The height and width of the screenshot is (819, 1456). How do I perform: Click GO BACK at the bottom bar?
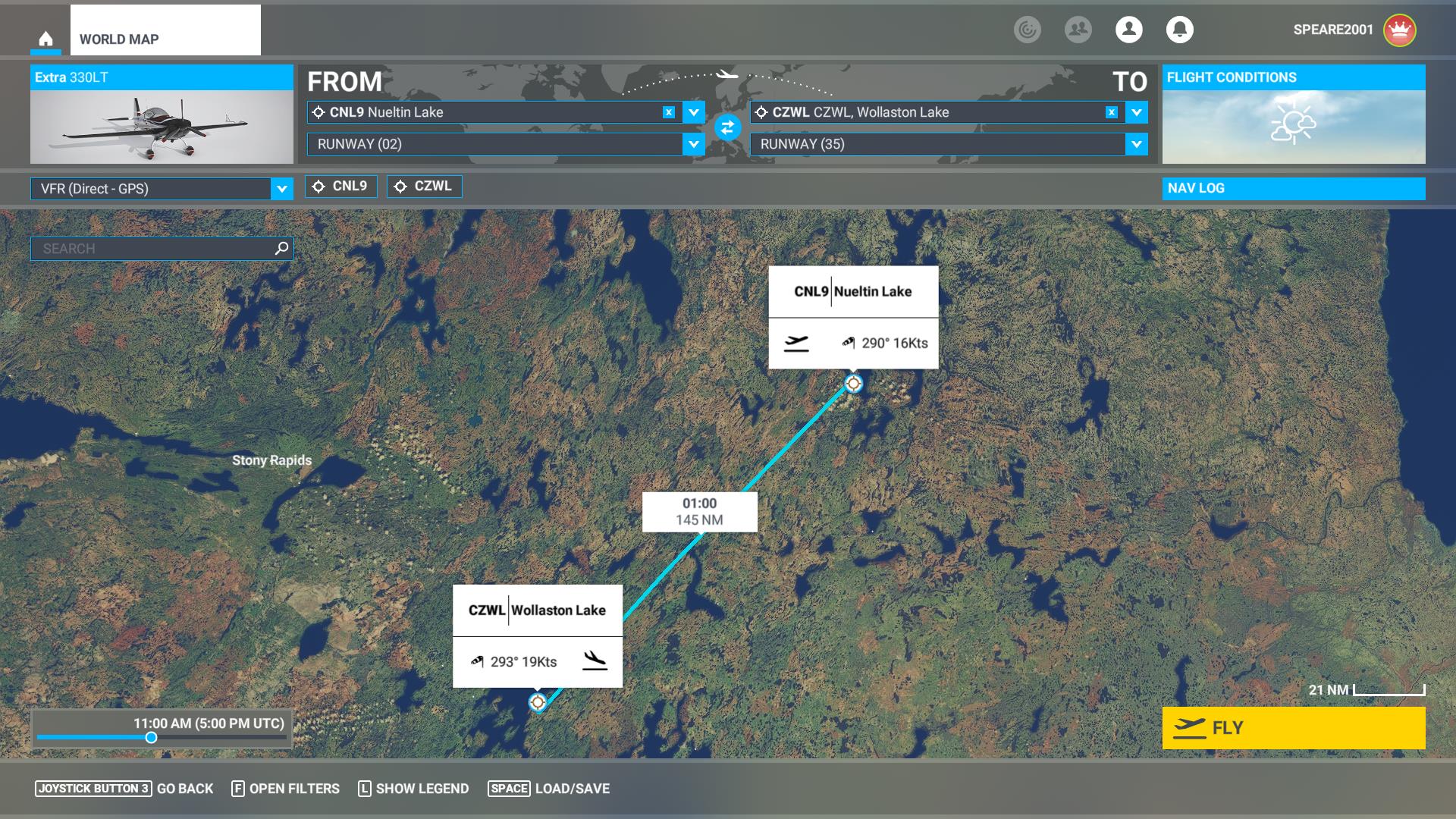(x=124, y=789)
